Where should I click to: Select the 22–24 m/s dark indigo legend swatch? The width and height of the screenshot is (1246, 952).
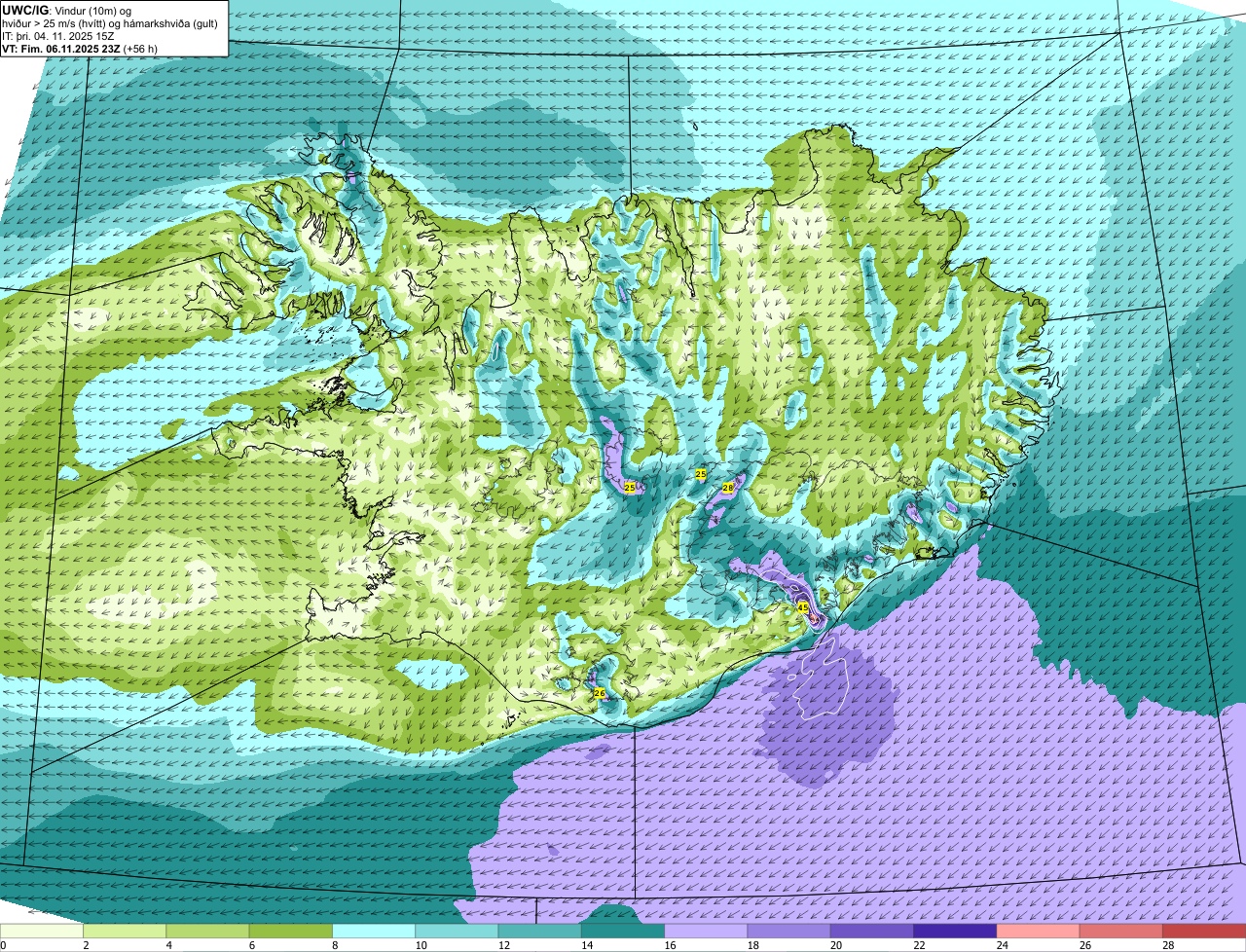tap(955, 932)
